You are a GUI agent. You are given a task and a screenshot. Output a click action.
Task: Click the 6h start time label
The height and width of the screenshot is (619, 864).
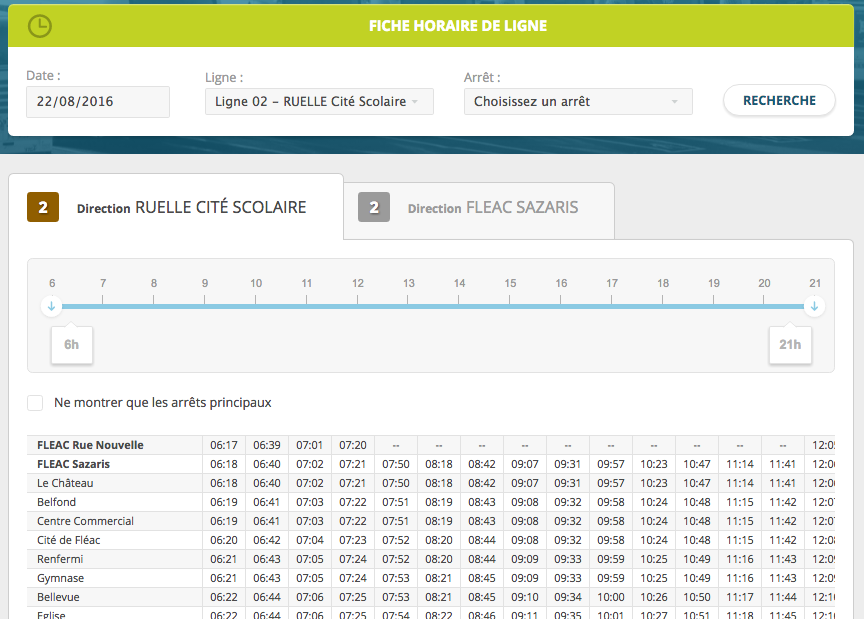click(x=72, y=344)
